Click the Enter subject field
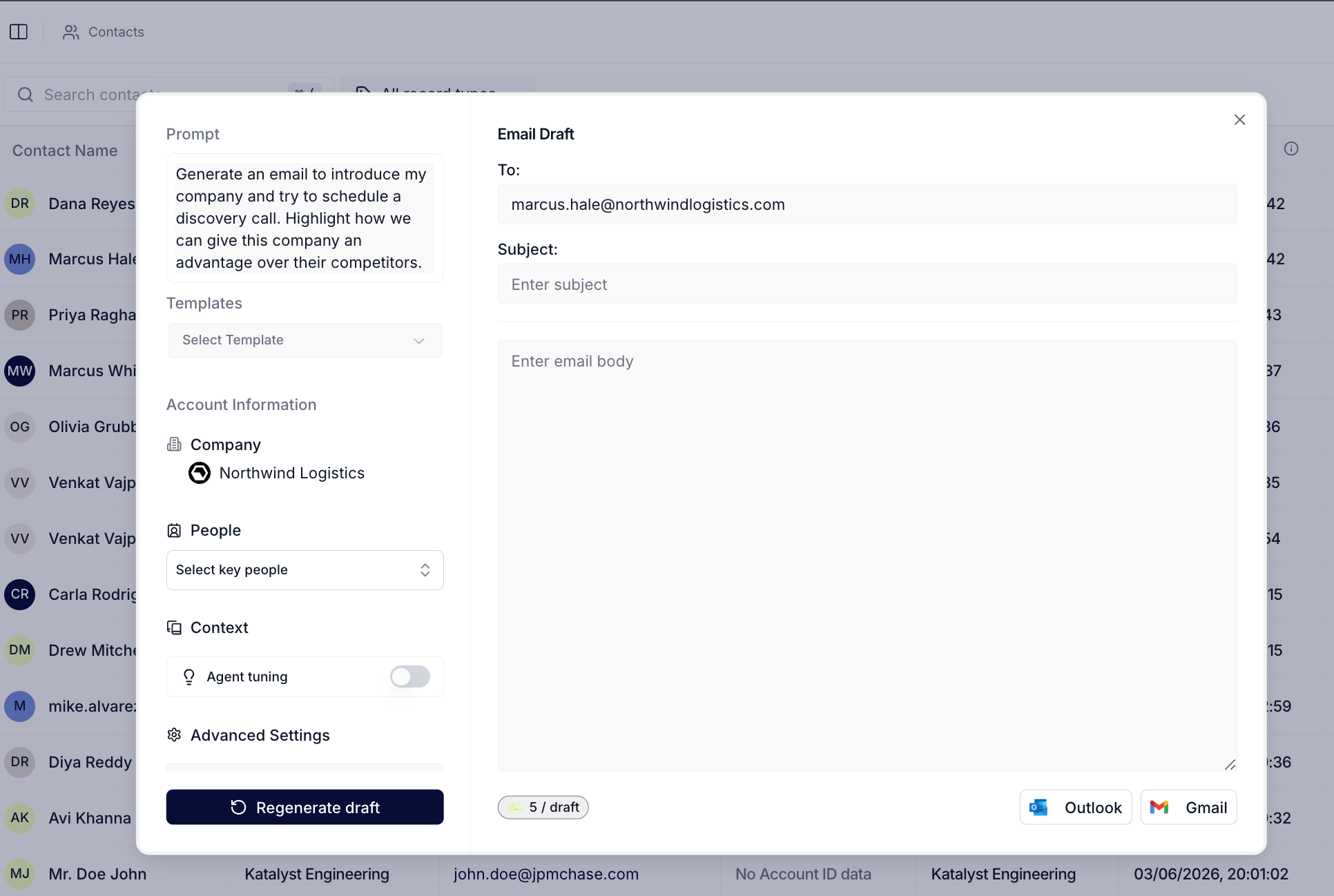 pyautogui.click(x=867, y=284)
